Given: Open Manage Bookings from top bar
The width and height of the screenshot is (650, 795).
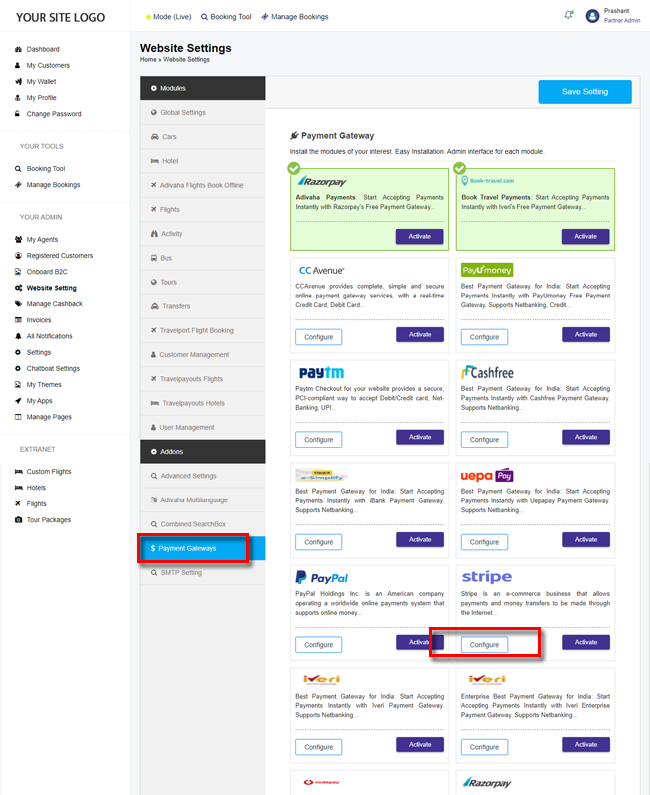Looking at the screenshot, I should click(x=295, y=17).
